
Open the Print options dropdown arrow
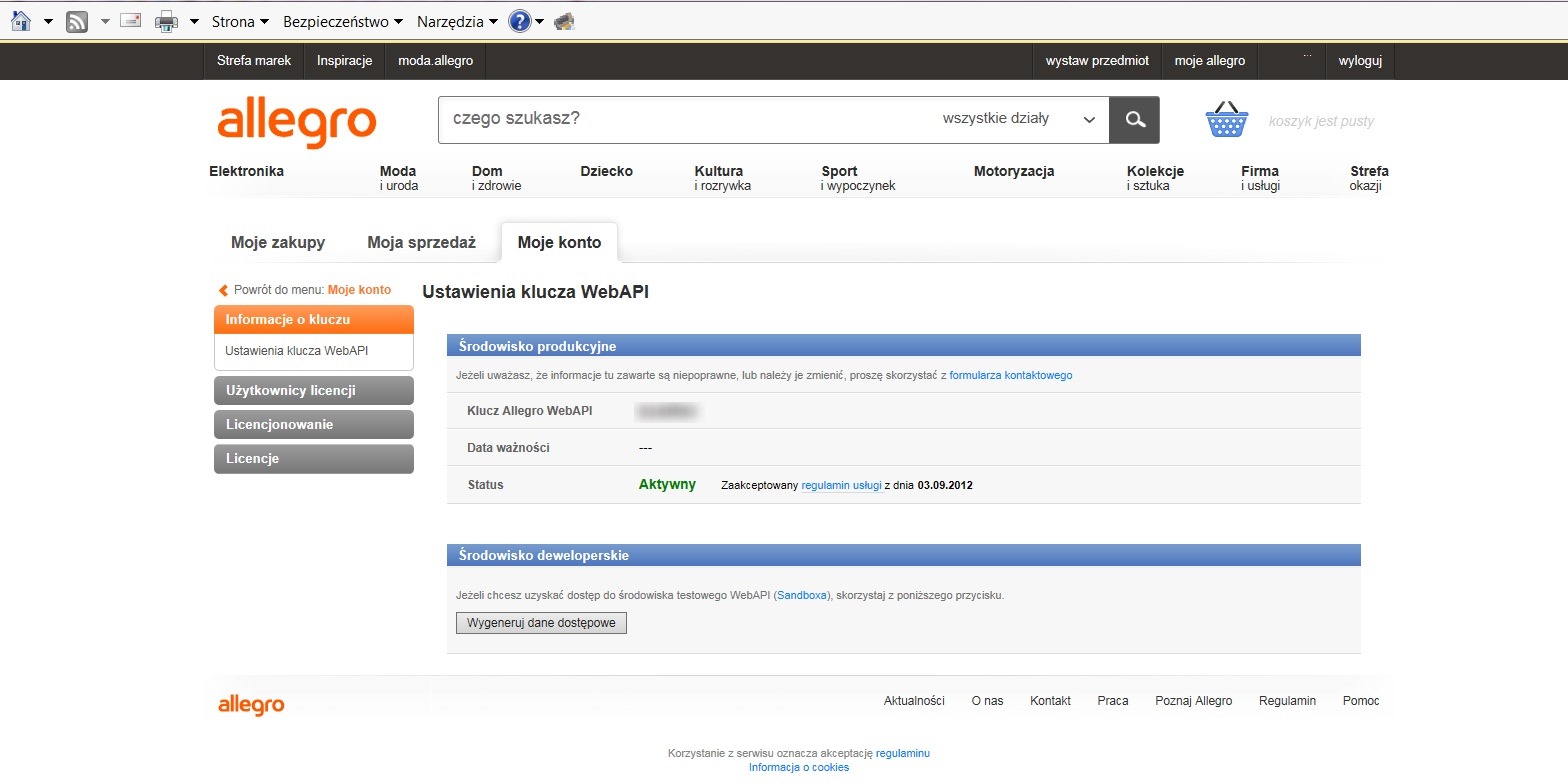194,22
